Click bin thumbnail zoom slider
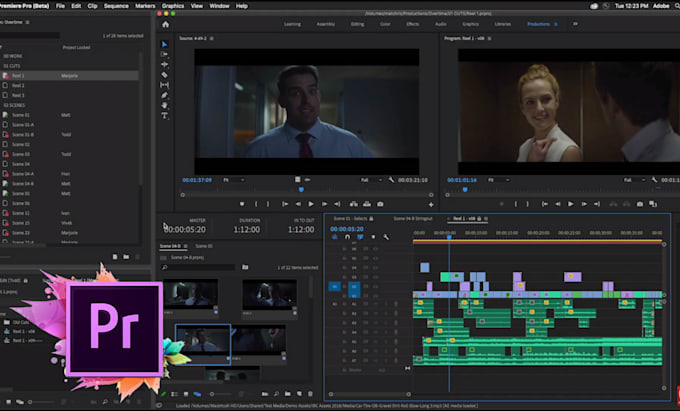 [x=222, y=394]
